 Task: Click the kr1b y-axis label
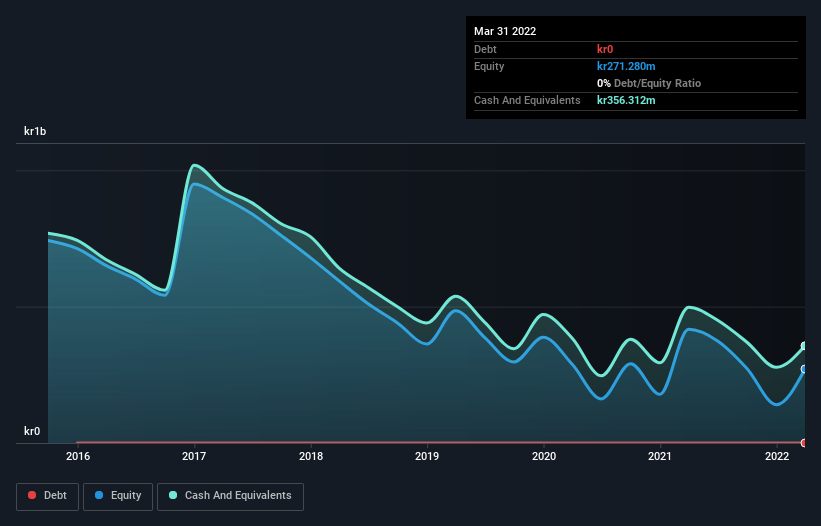tap(35, 131)
